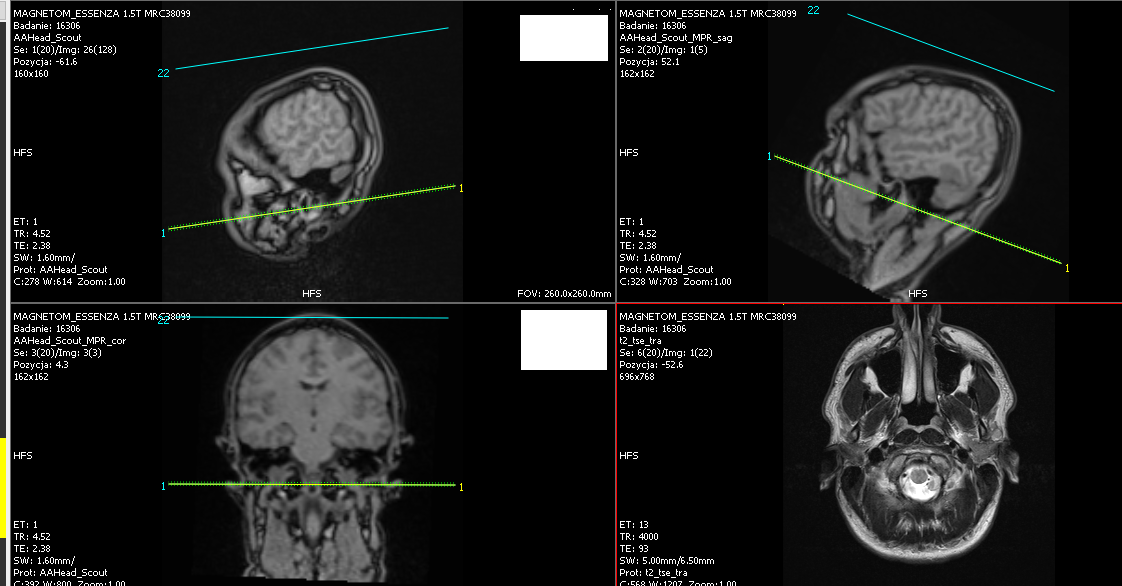The width and height of the screenshot is (1122, 586).
Task: Click the 'Se: 3(20)/Img: 3(3)' label
Action: 57,352
